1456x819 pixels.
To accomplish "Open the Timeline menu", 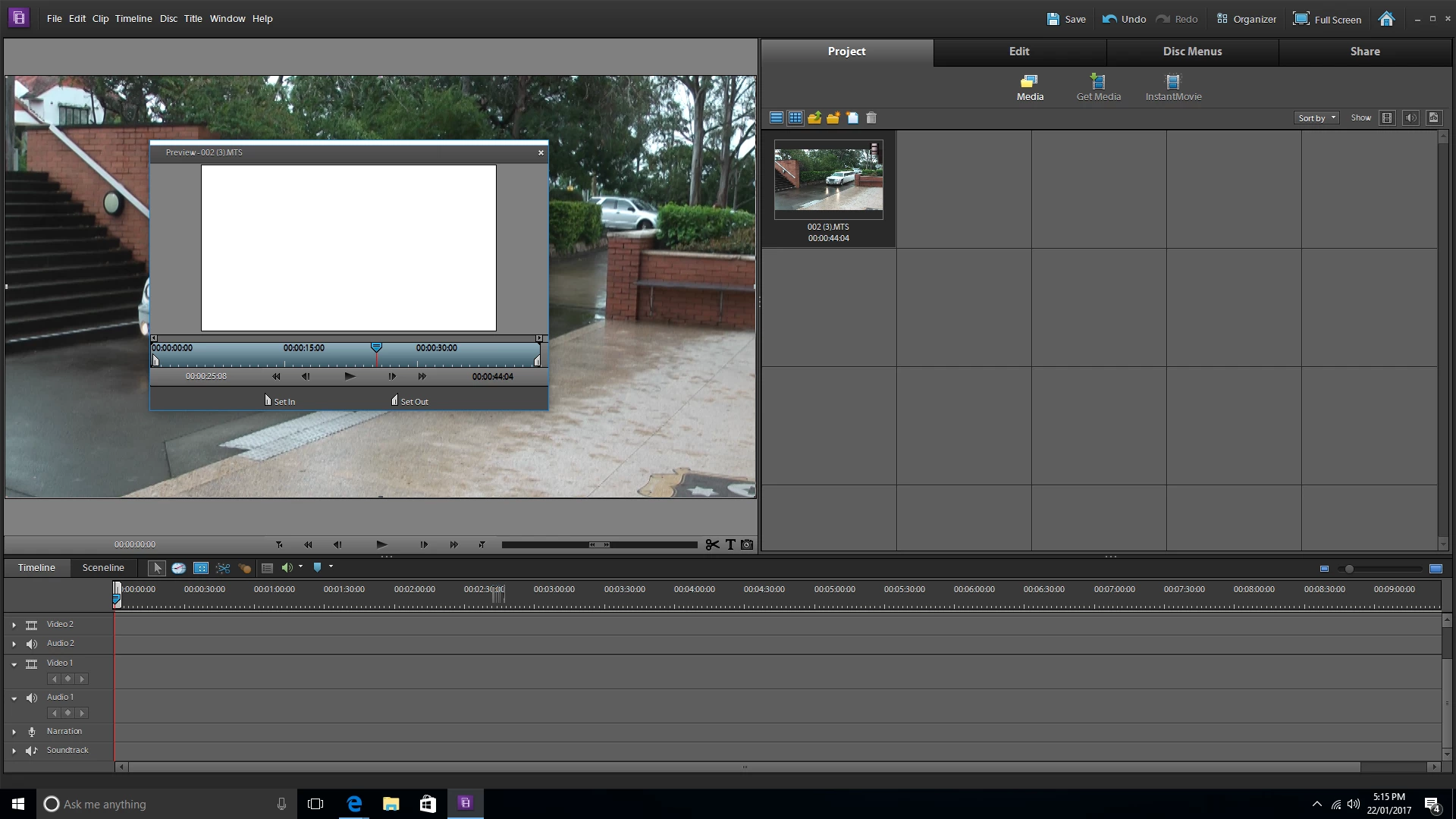I will click(133, 18).
